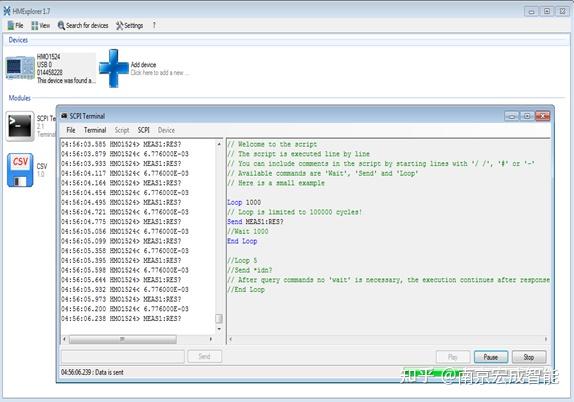Click Search for devices
The width and height of the screenshot is (574, 402).
[83, 25]
